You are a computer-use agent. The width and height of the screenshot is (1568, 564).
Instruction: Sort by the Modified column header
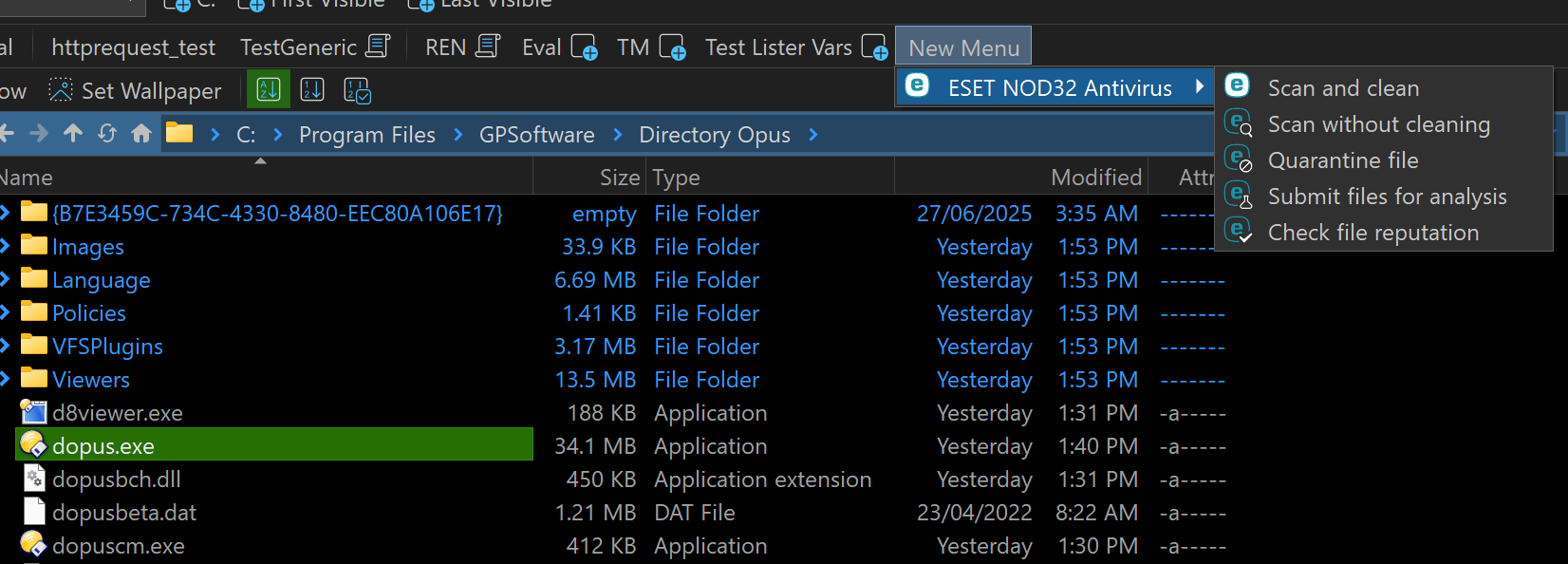click(1095, 178)
